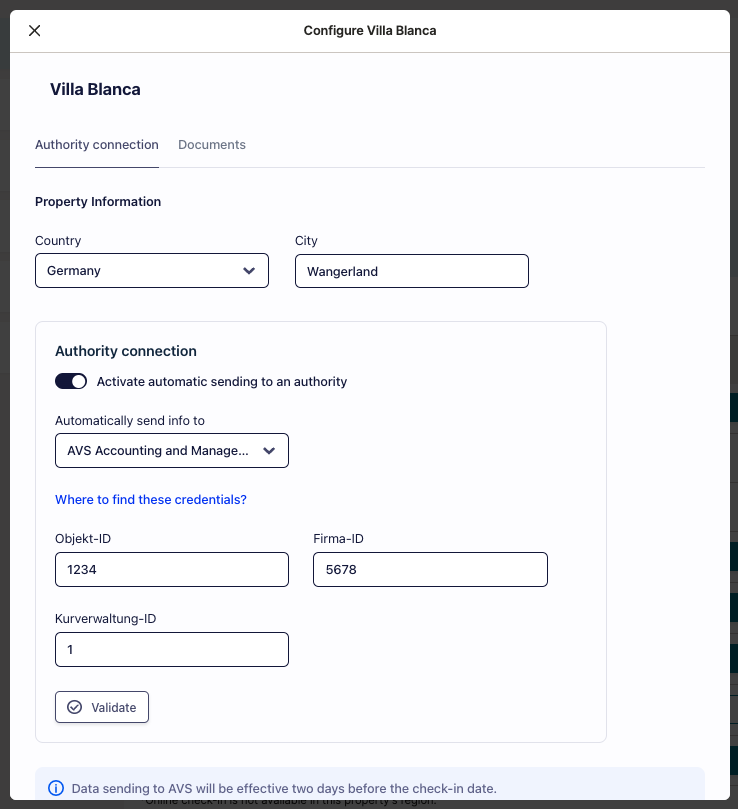Screen dimensions: 738x809
Task: Click the Authority connection section heading
Action: click(x=126, y=351)
